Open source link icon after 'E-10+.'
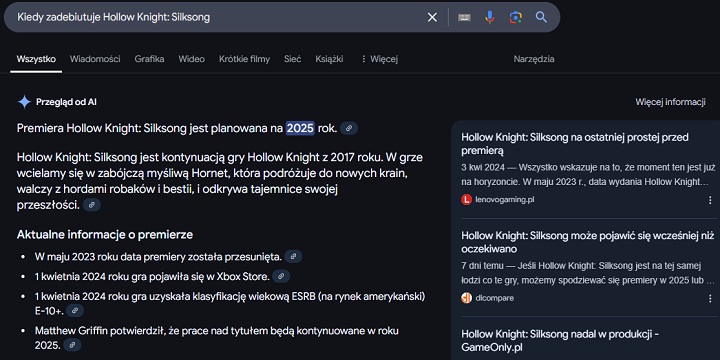Screen dimensions: 720x360 [x=75, y=311]
